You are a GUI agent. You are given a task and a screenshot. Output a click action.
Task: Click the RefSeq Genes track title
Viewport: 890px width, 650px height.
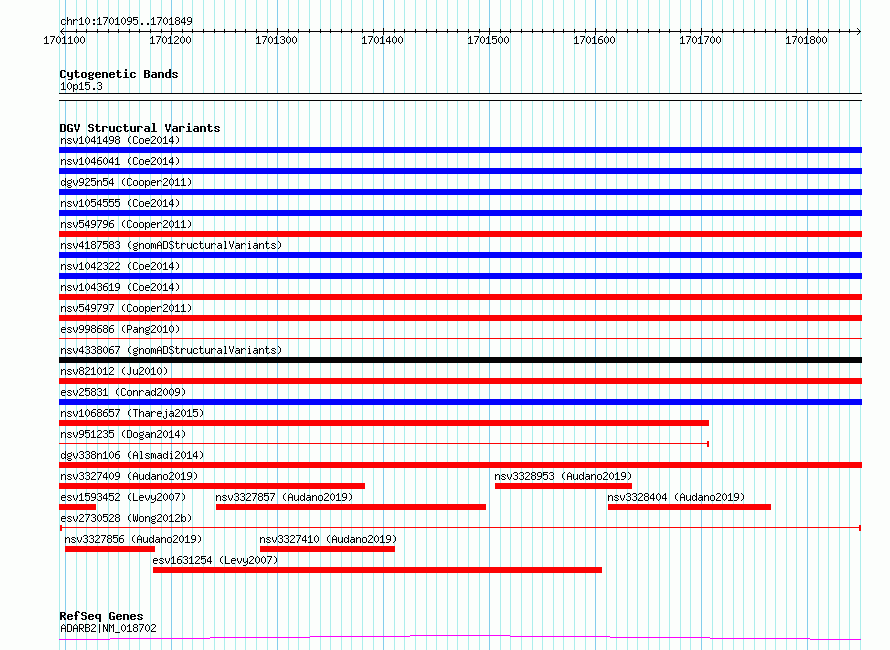click(101, 617)
